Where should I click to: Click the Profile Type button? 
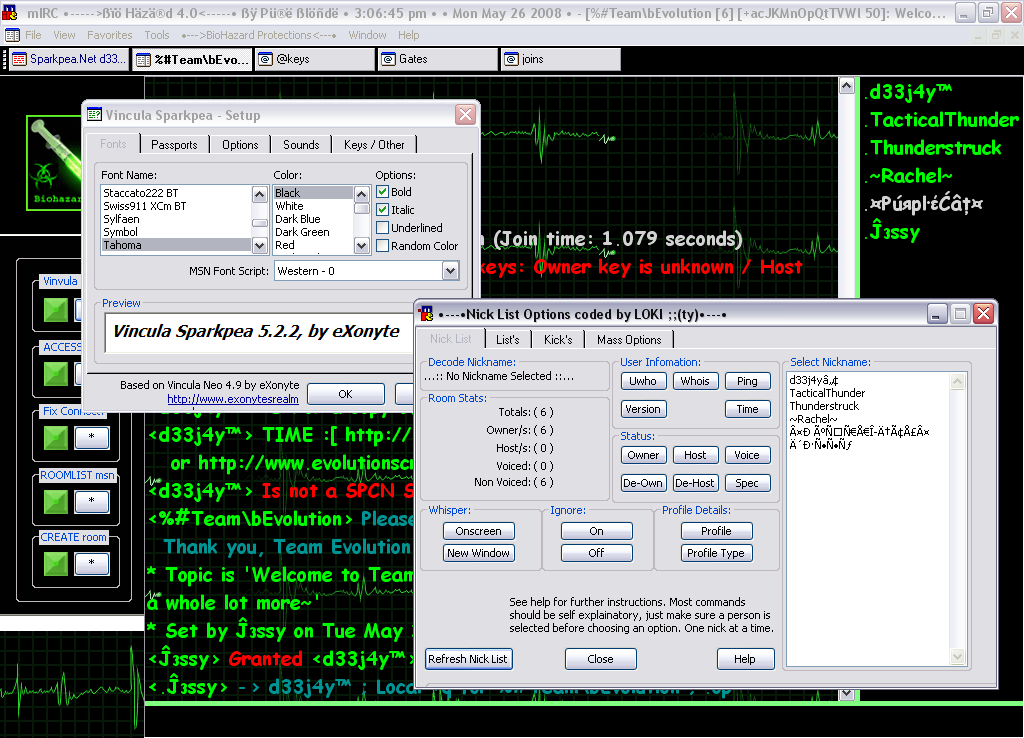click(x=716, y=553)
